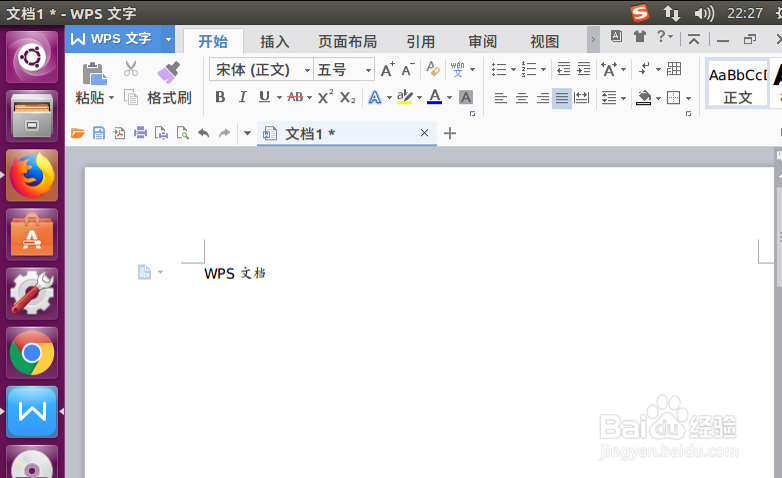The image size is (782, 478).
Task: Toggle Italic formatting
Action: (242, 97)
